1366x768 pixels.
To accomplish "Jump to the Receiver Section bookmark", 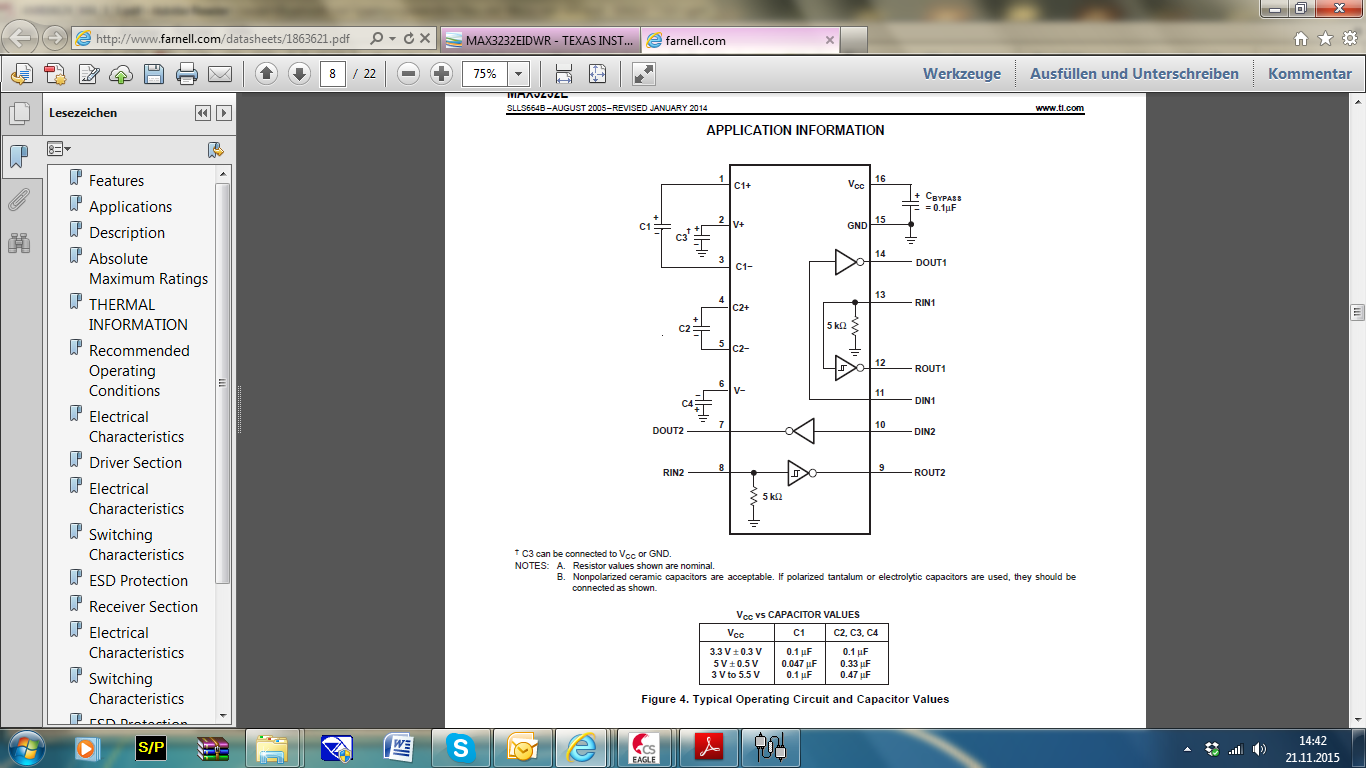I will [143, 607].
